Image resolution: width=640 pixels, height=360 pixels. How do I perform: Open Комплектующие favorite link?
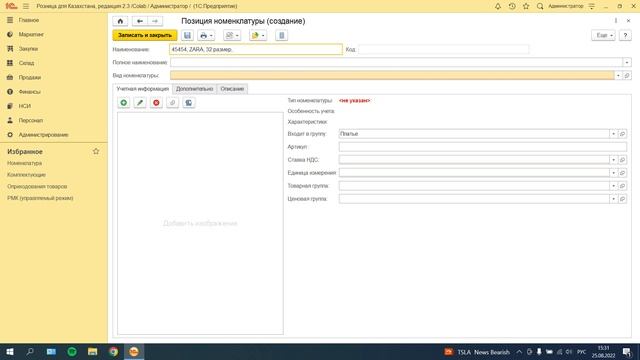27,175
